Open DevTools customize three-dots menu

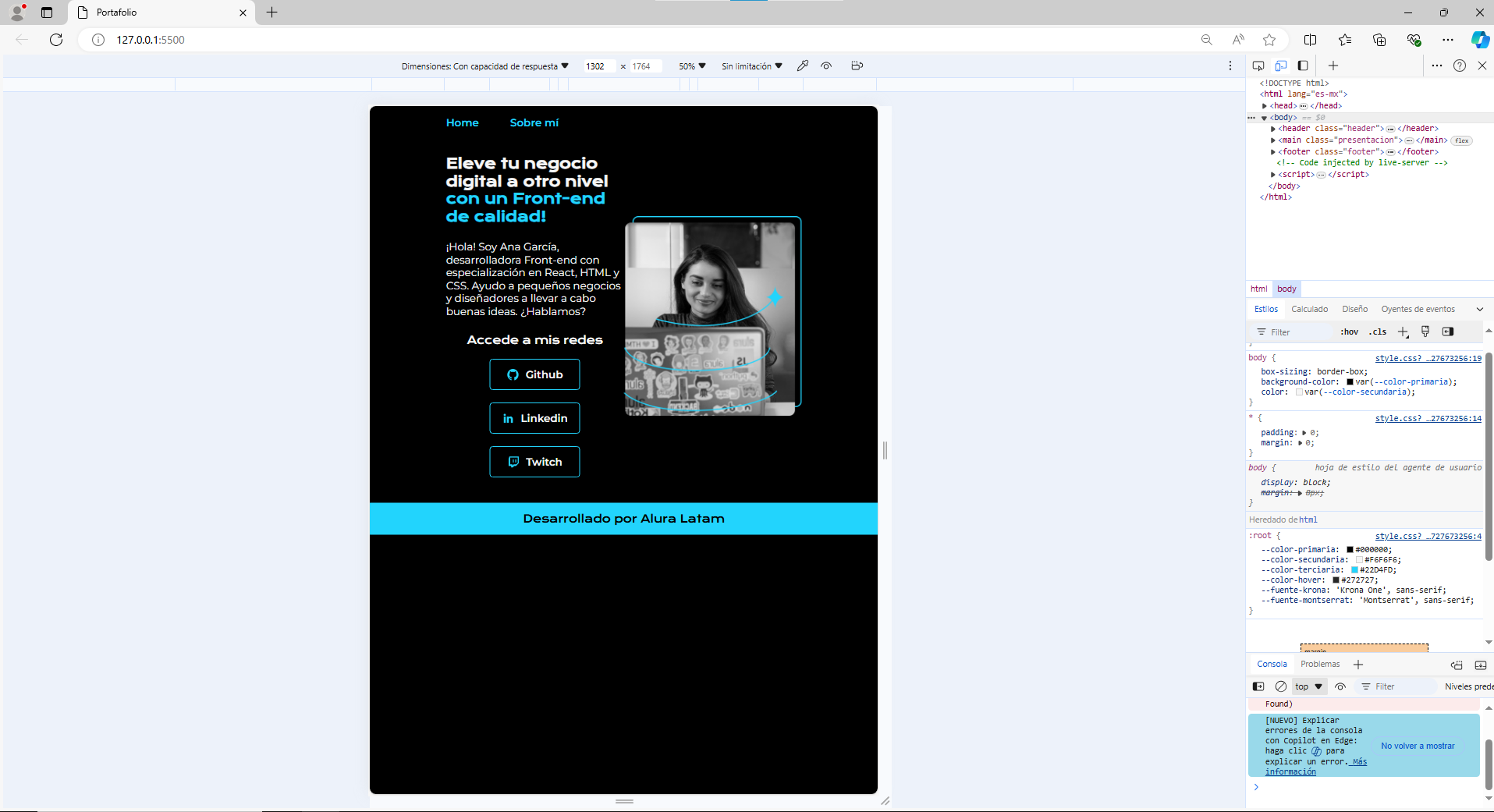pyautogui.click(x=1437, y=66)
